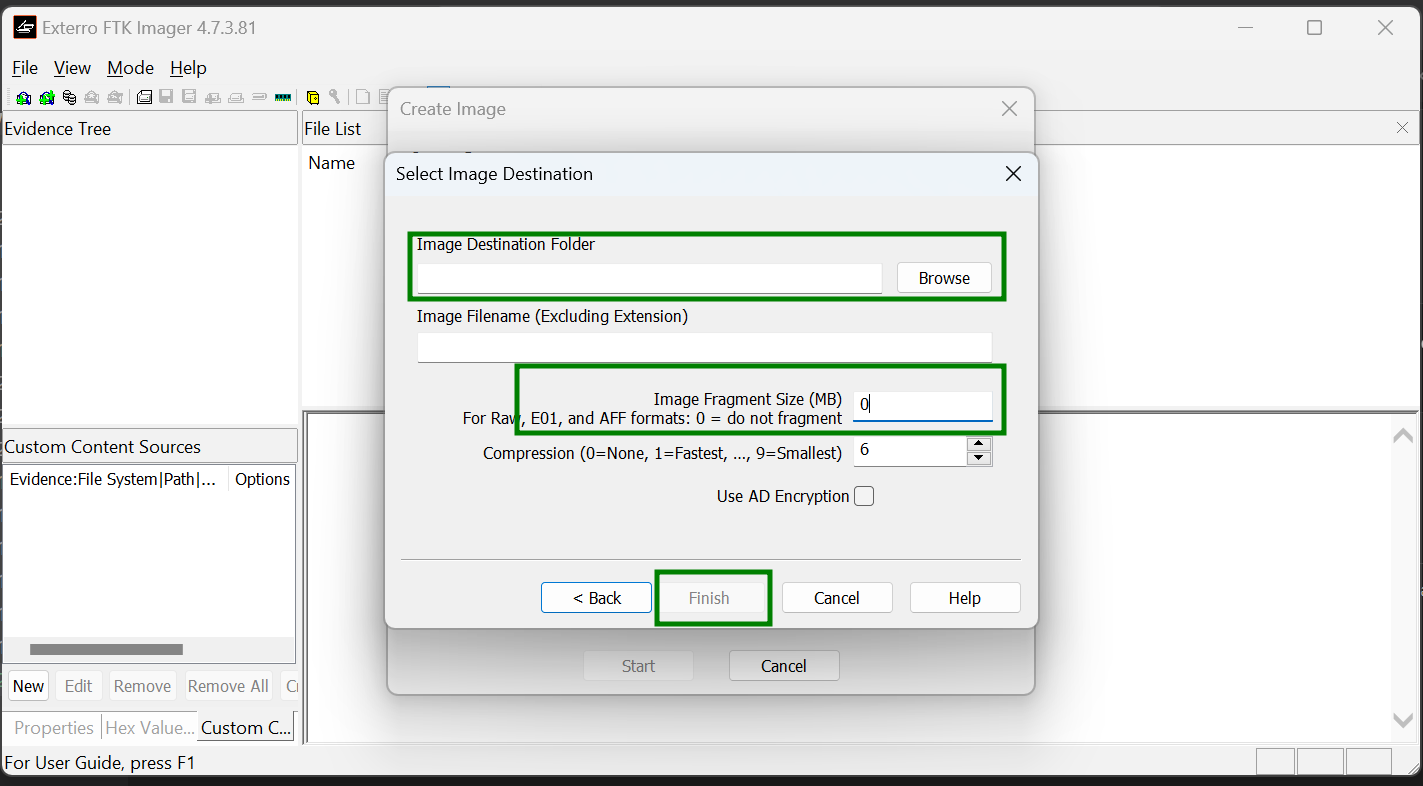Increase compression with the up arrow
This screenshot has width=1423, height=786.
point(980,445)
